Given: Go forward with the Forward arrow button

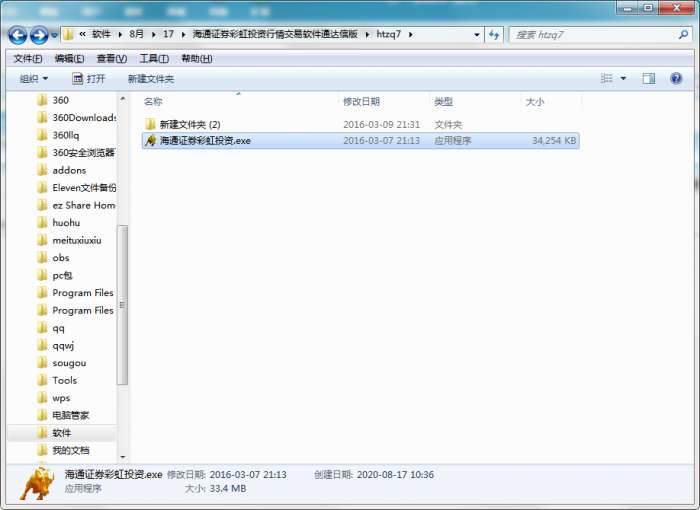Looking at the screenshot, I should 39,35.
